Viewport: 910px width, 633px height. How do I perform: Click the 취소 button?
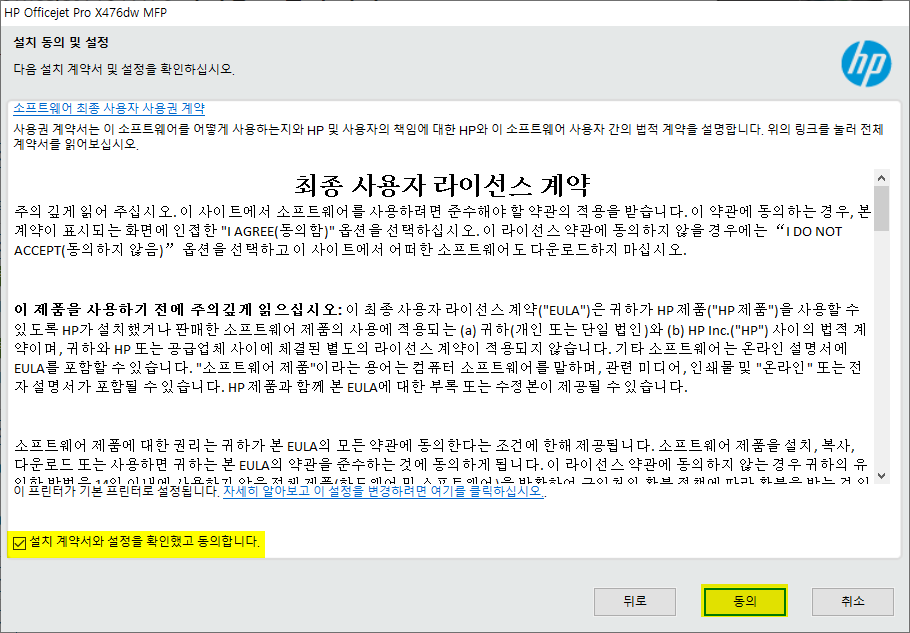click(x=853, y=601)
